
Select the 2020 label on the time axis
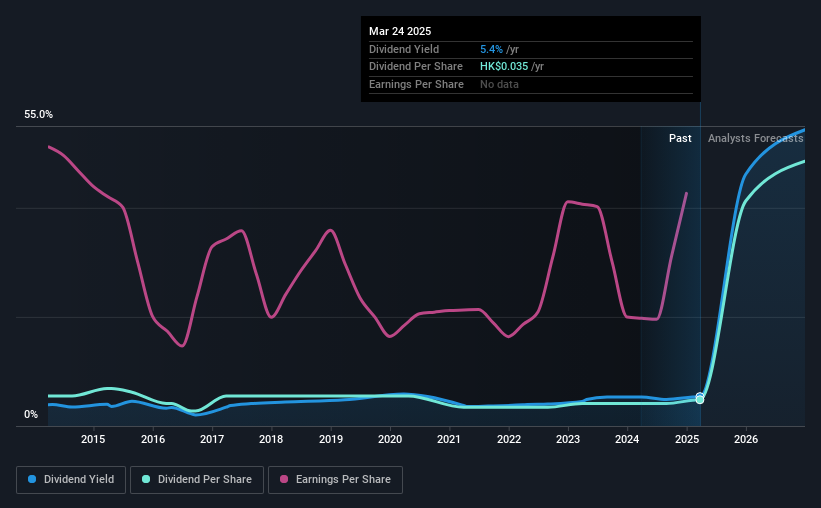coord(390,439)
